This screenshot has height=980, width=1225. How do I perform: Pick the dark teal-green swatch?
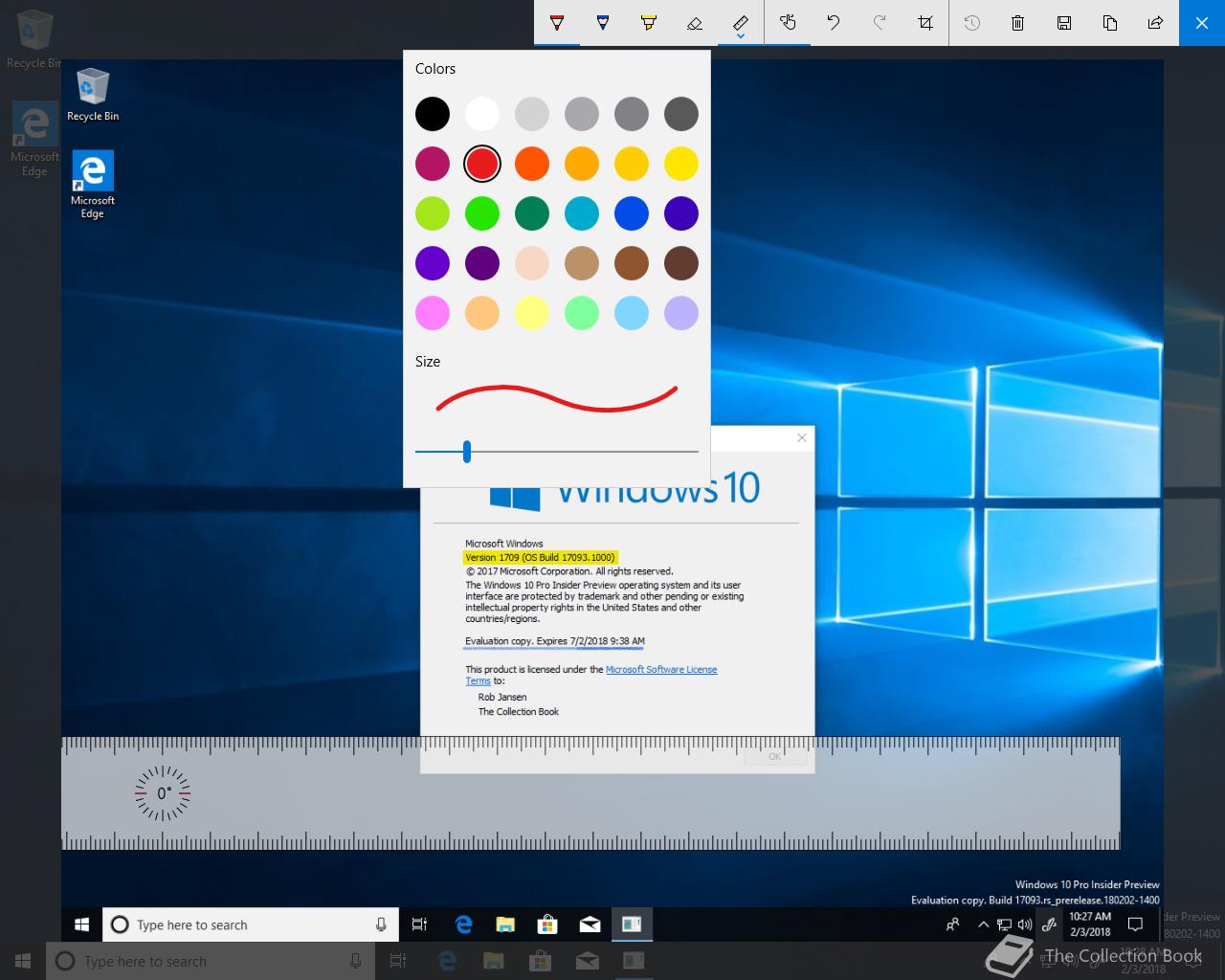coord(532,213)
